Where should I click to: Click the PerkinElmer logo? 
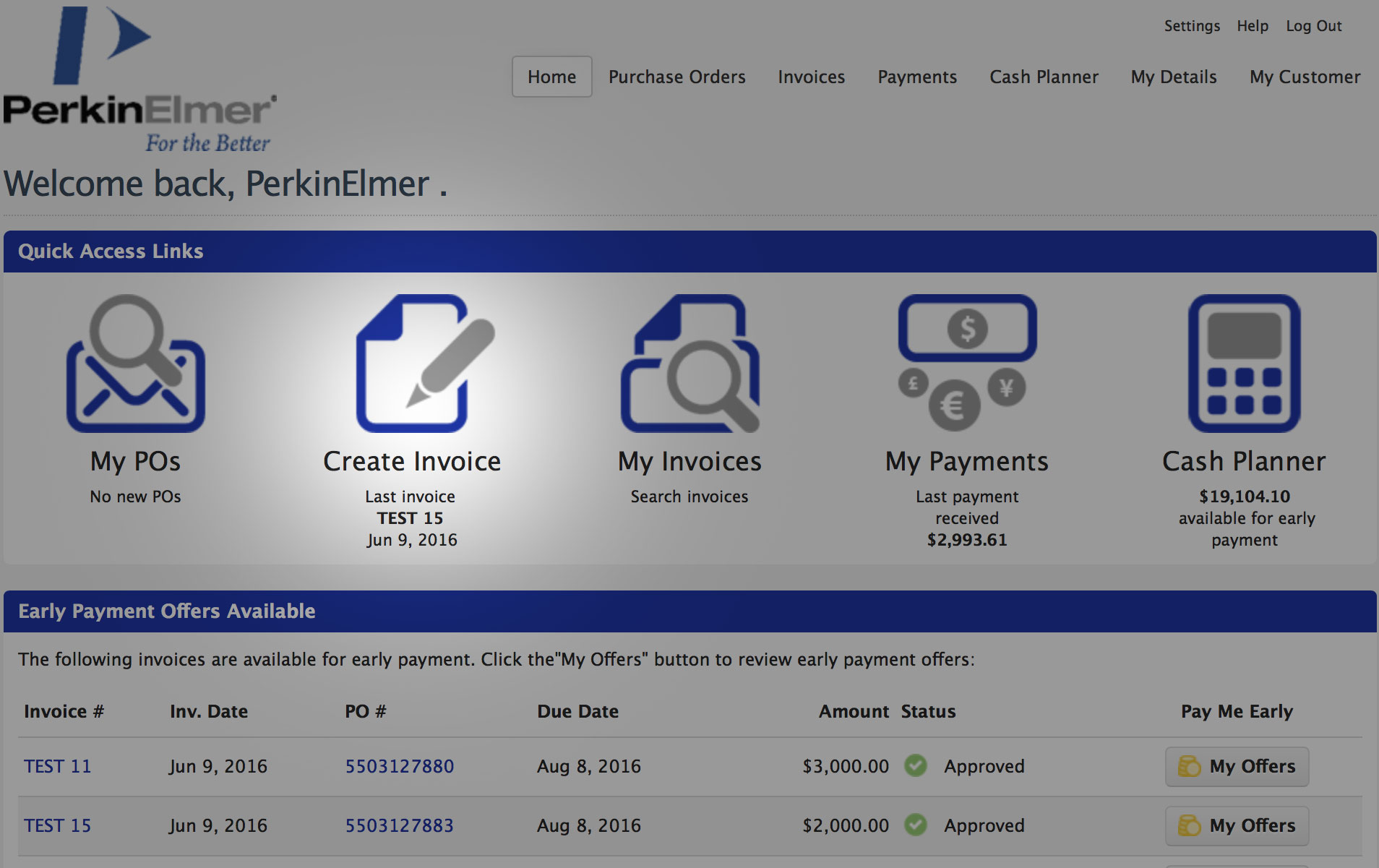[139, 80]
